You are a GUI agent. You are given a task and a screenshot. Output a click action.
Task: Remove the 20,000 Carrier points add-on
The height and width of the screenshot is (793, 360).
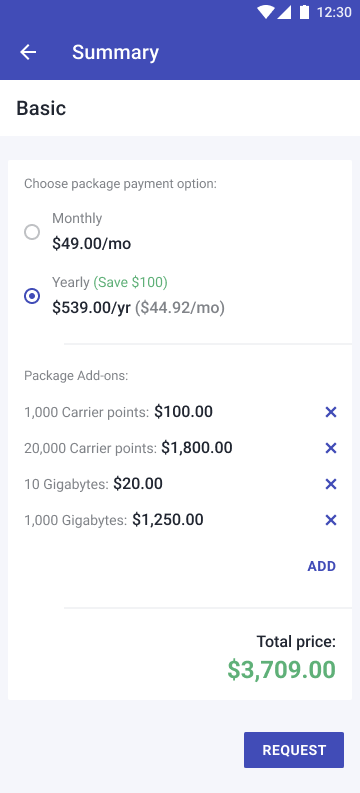pyautogui.click(x=331, y=448)
